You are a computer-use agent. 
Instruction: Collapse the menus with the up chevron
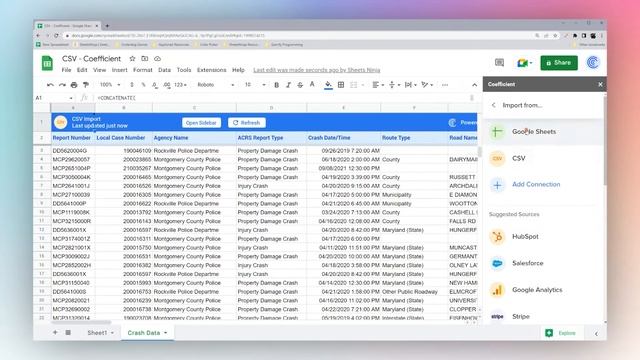[474, 85]
